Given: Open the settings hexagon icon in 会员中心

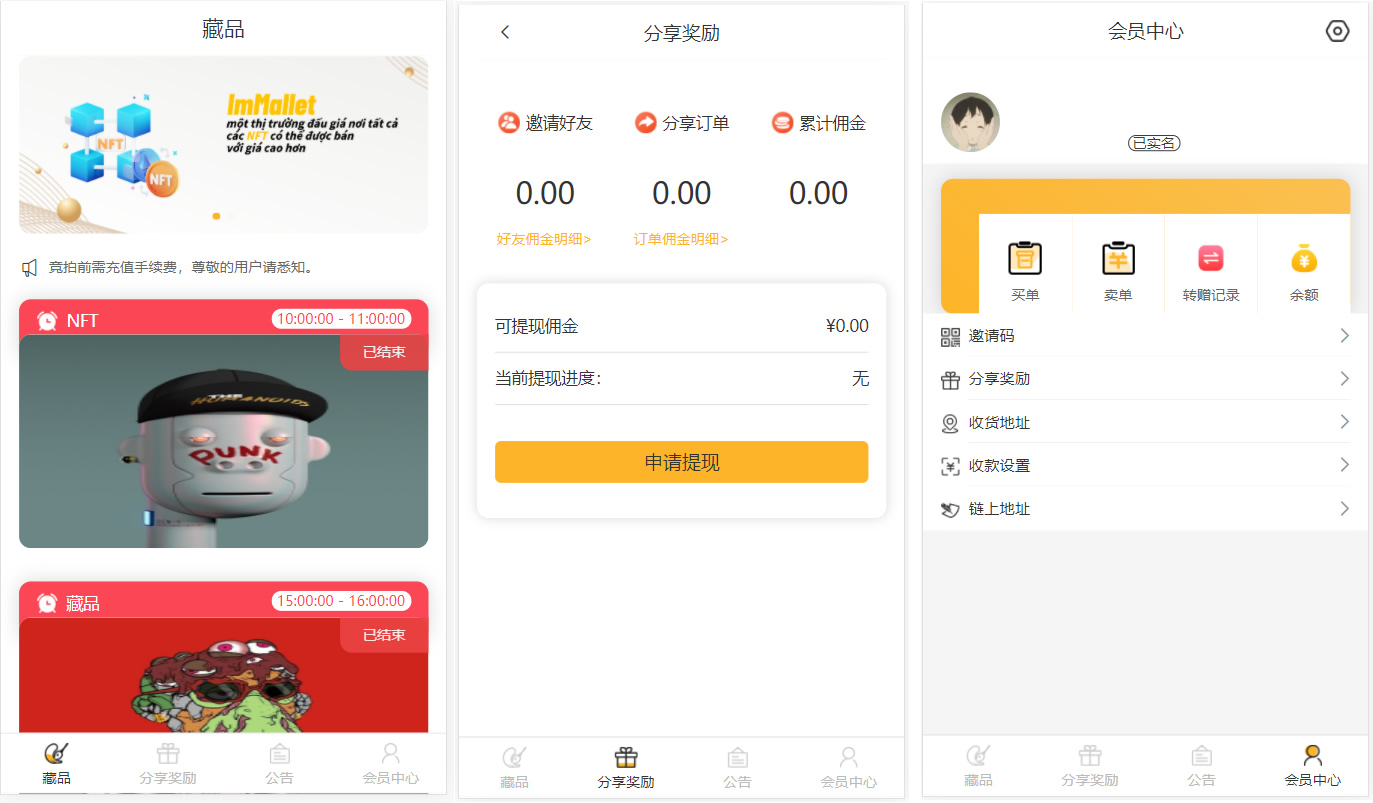Looking at the screenshot, I should point(1337,31).
